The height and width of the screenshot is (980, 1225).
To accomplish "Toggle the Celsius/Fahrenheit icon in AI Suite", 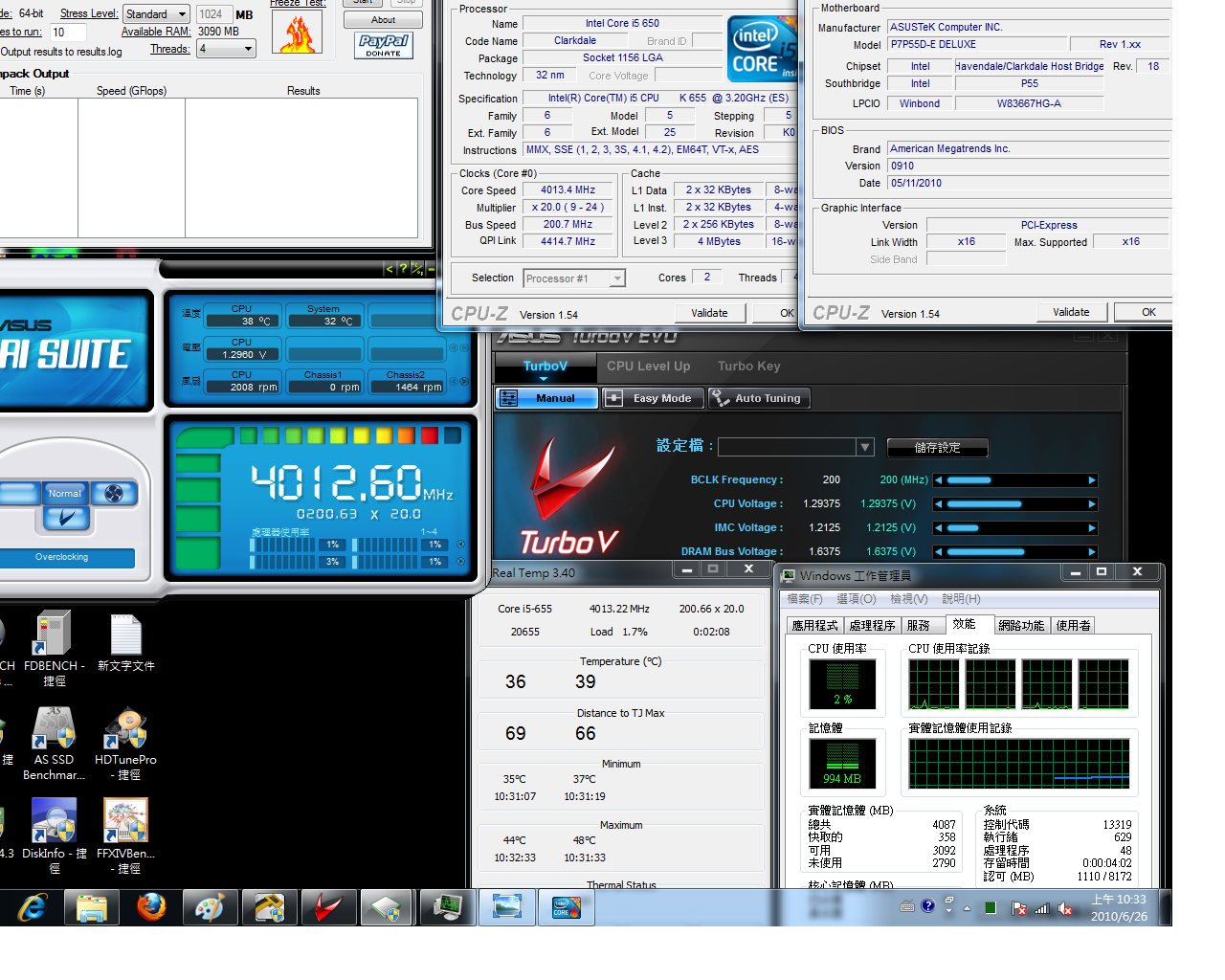I will coord(416,269).
